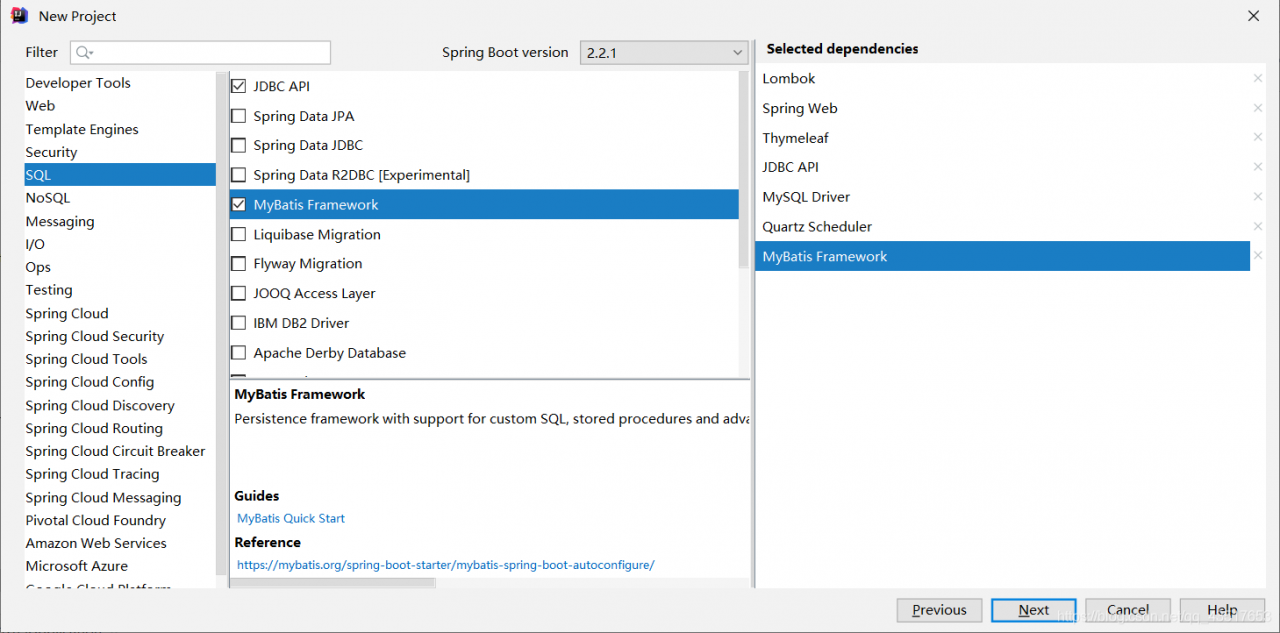Go back with the Previous button
This screenshot has height=633, width=1280.
click(x=939, y=610)
